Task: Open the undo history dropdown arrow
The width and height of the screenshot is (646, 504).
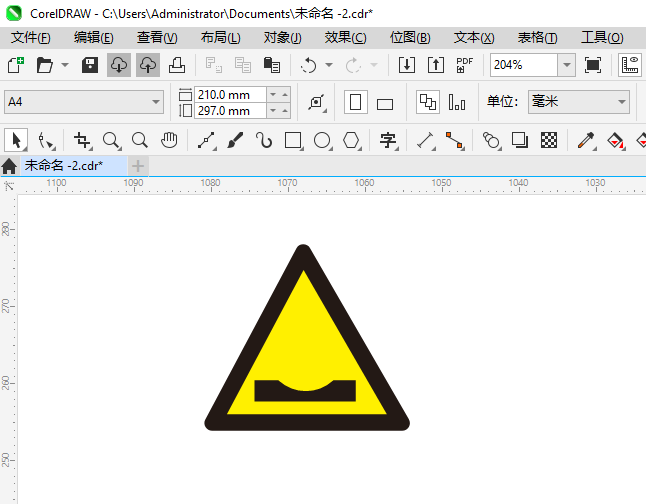Action: tap(329, 65)
